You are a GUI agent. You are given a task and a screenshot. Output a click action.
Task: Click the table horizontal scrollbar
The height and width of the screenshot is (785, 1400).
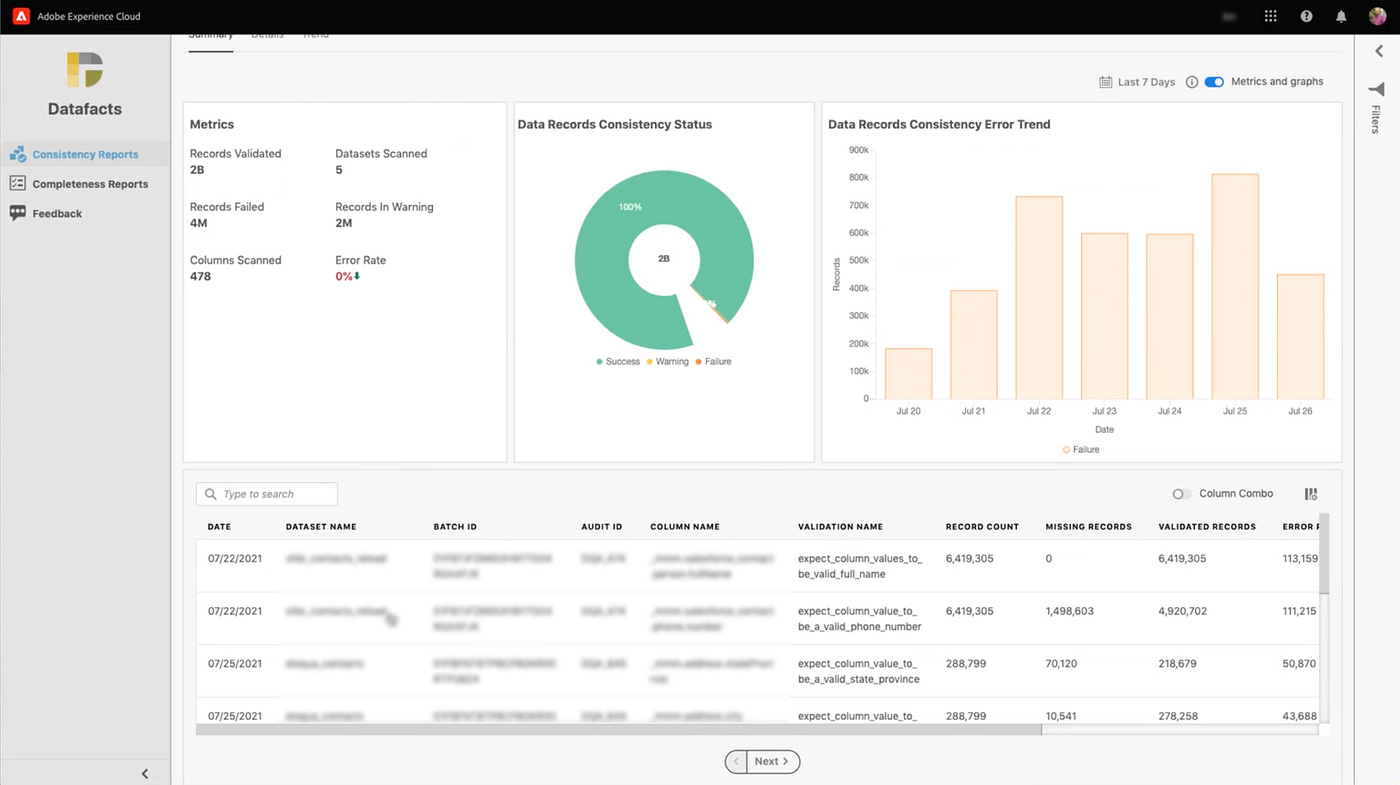coord(619,730)
